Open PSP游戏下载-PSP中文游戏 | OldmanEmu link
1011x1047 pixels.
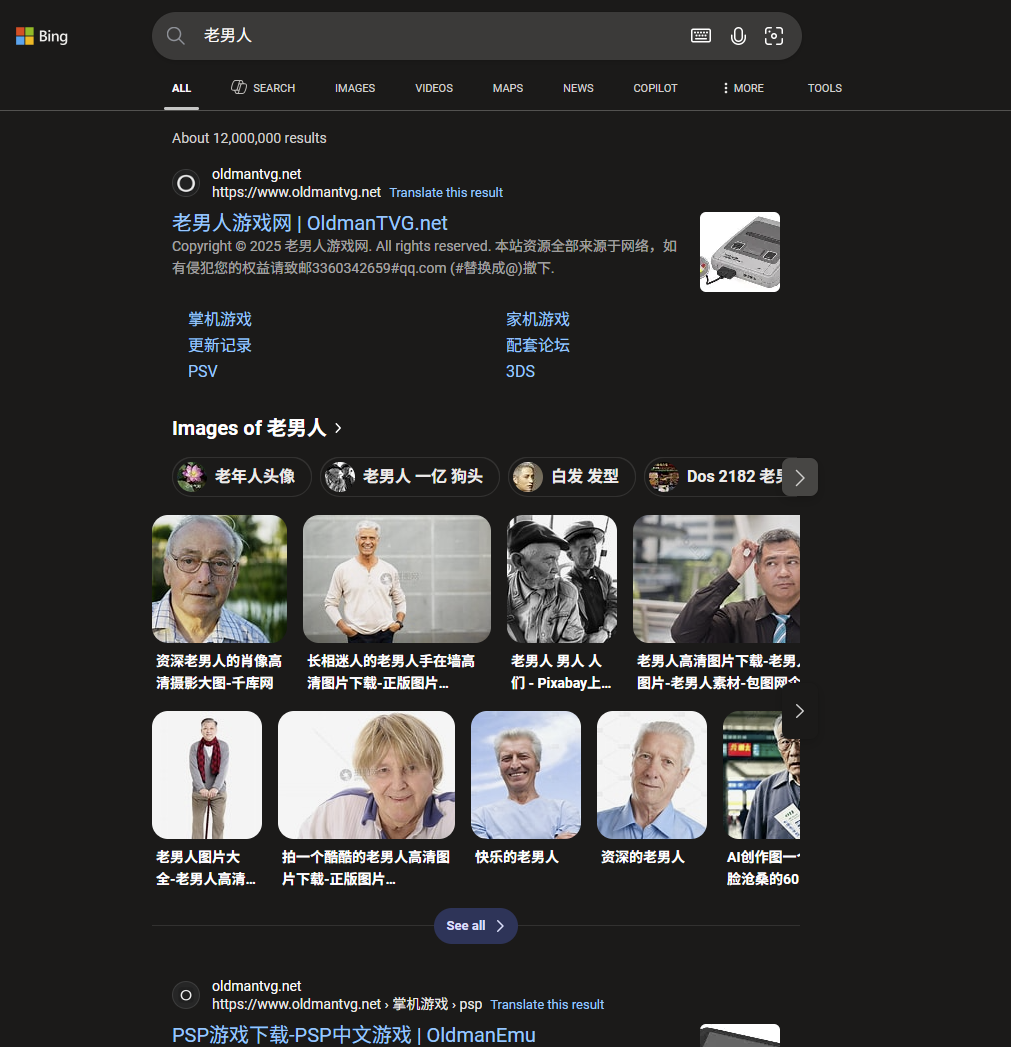(x=354, y=1035)
